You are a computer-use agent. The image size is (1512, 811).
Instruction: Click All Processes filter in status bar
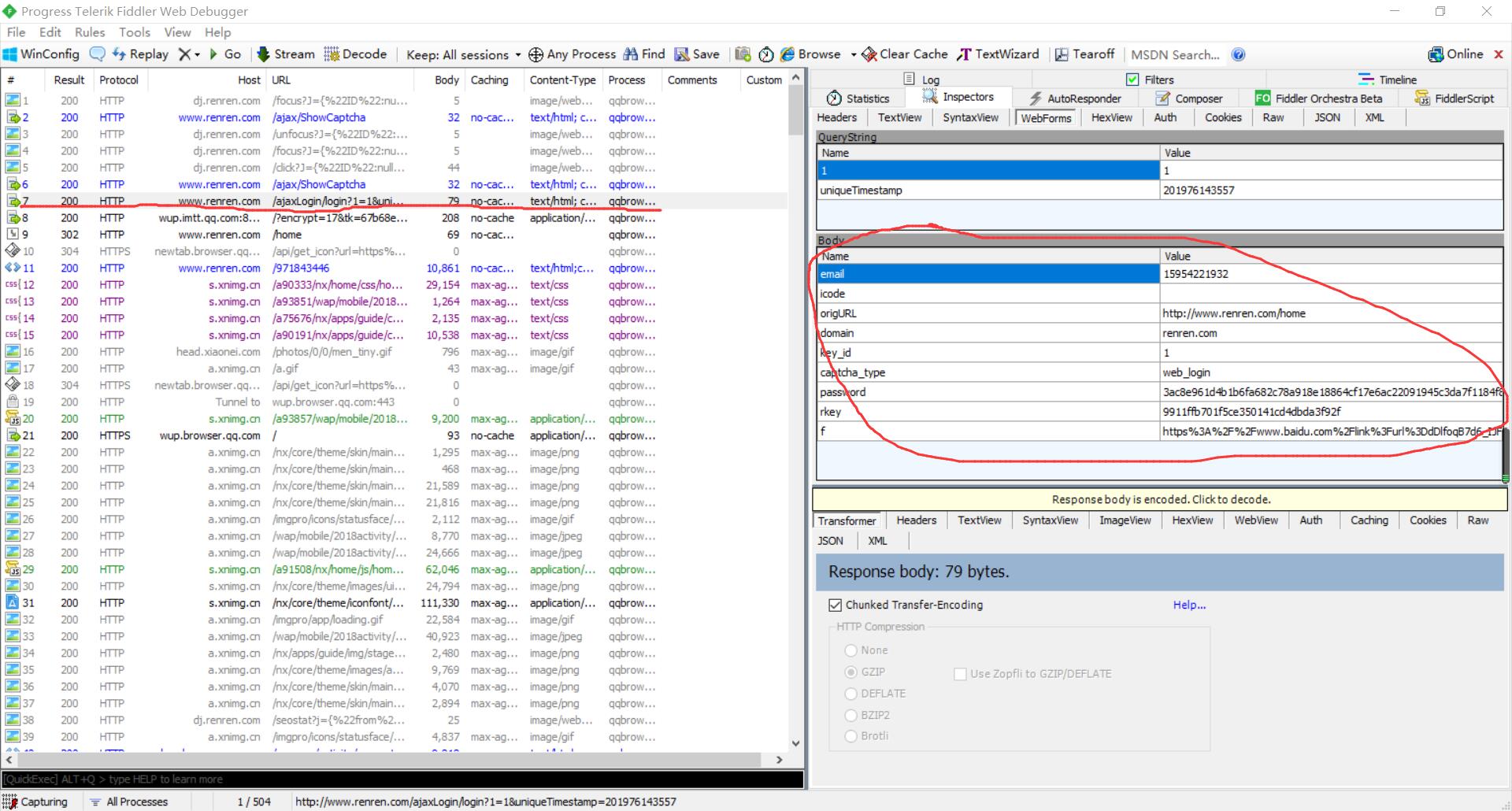coord(129,802)
